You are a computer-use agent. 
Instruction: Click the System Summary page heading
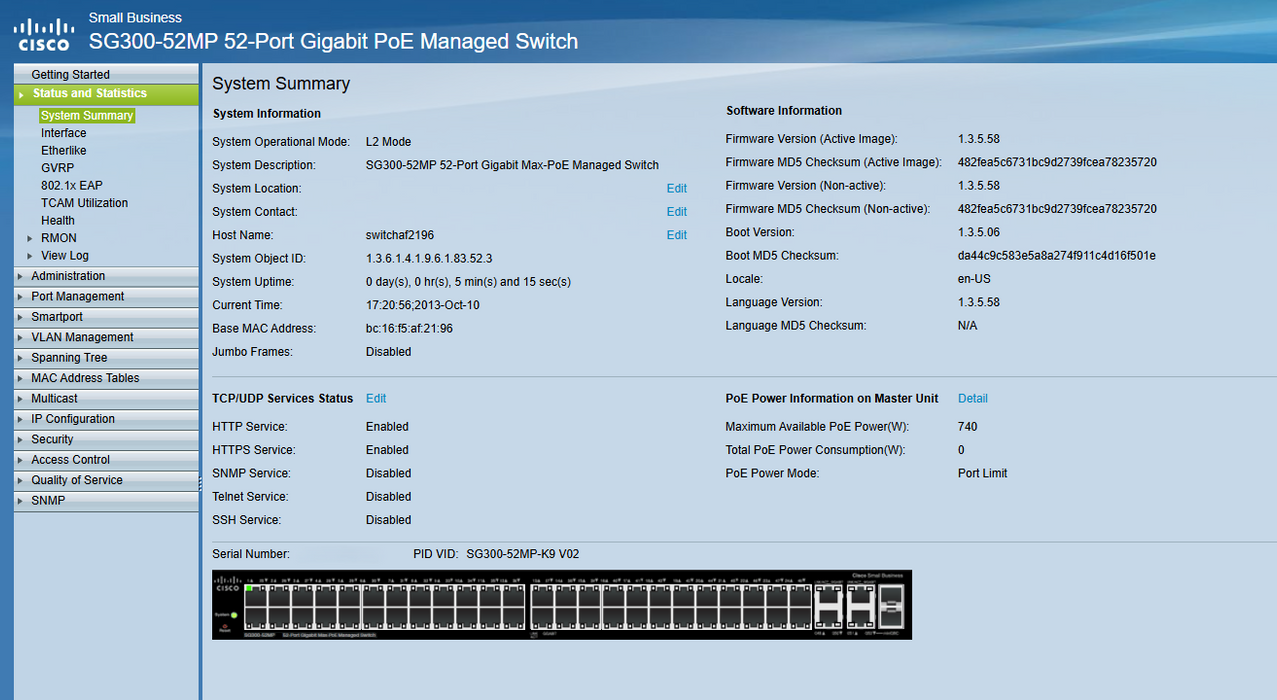(281, 84)
